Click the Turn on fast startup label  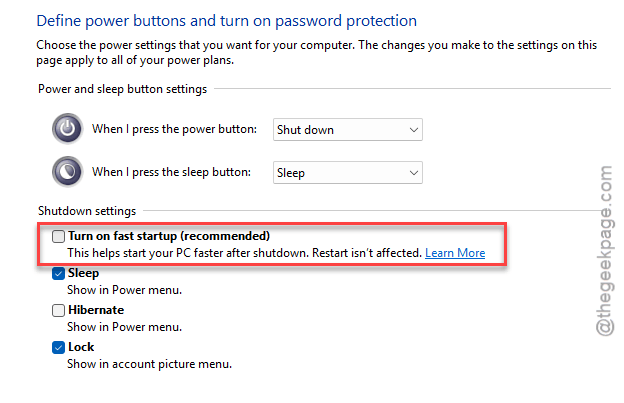coord(169,236)
